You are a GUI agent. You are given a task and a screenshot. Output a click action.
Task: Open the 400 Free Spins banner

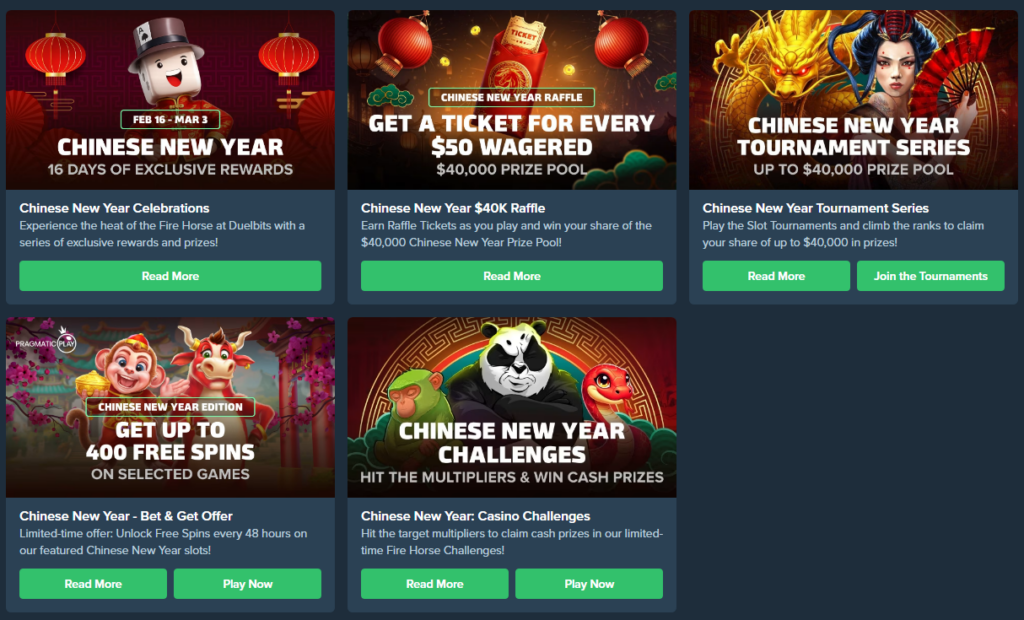coord(170,408)
